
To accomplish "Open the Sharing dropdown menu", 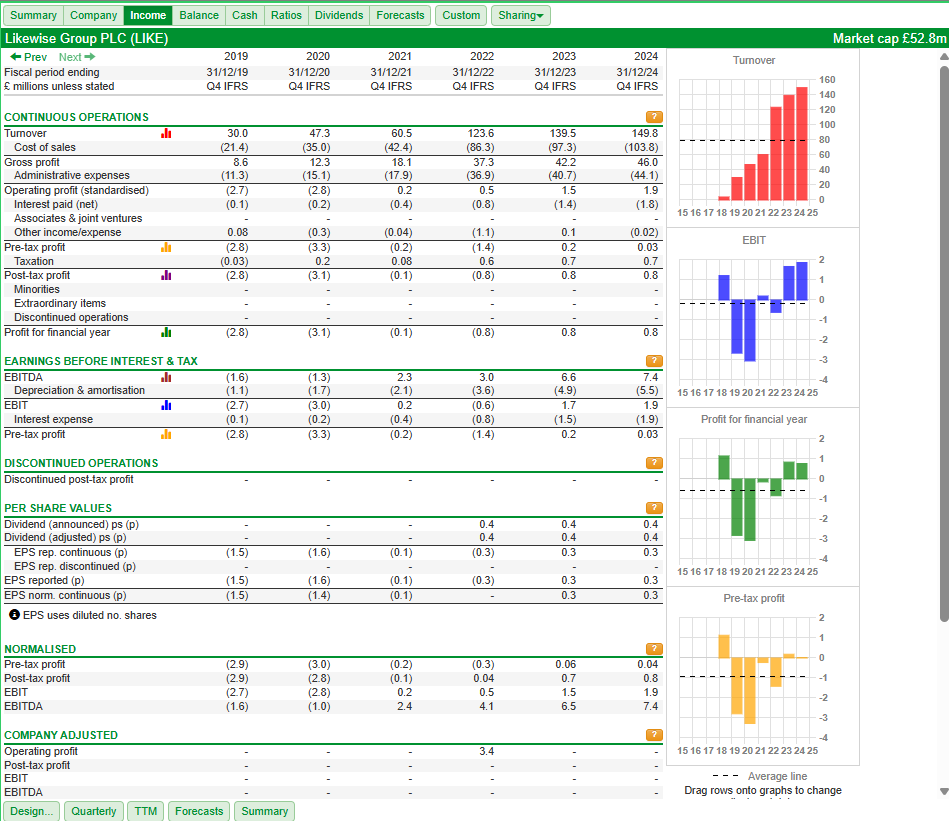I will (x=521, y=15).
